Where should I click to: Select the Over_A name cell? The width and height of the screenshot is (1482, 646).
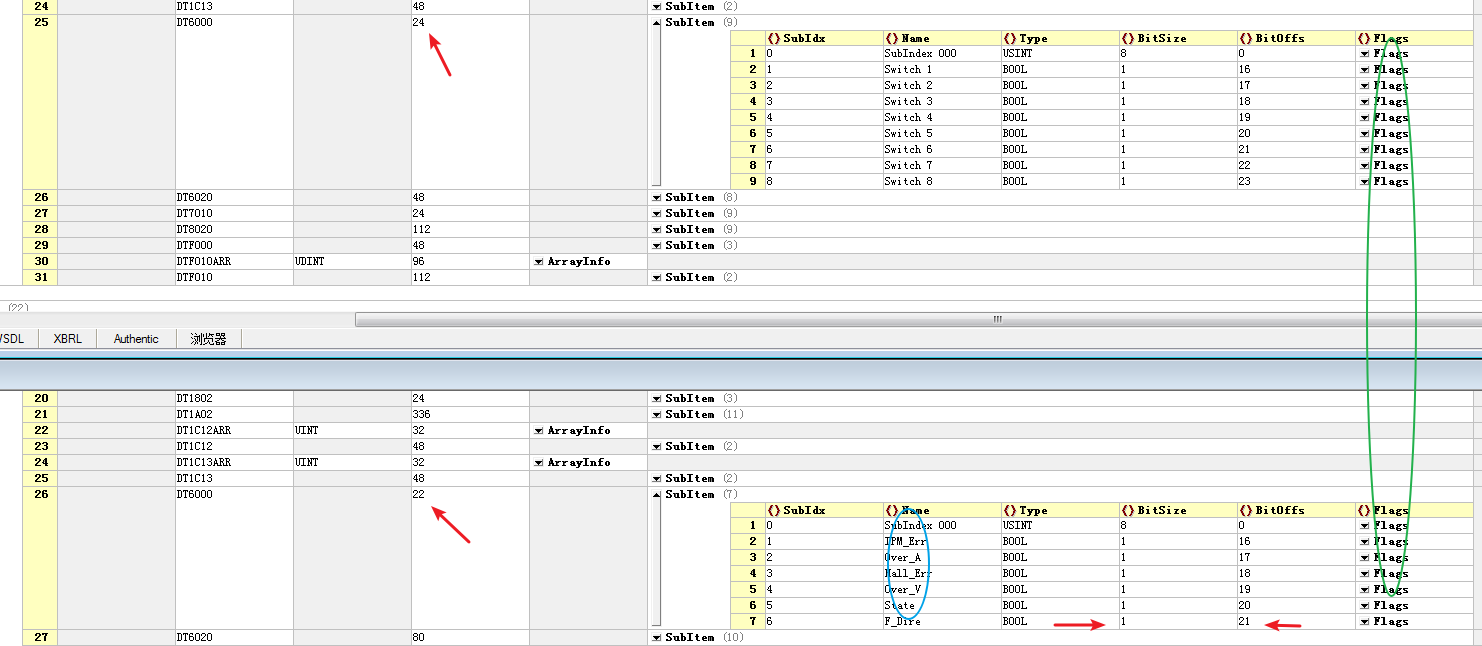click(x=941, y=558)
